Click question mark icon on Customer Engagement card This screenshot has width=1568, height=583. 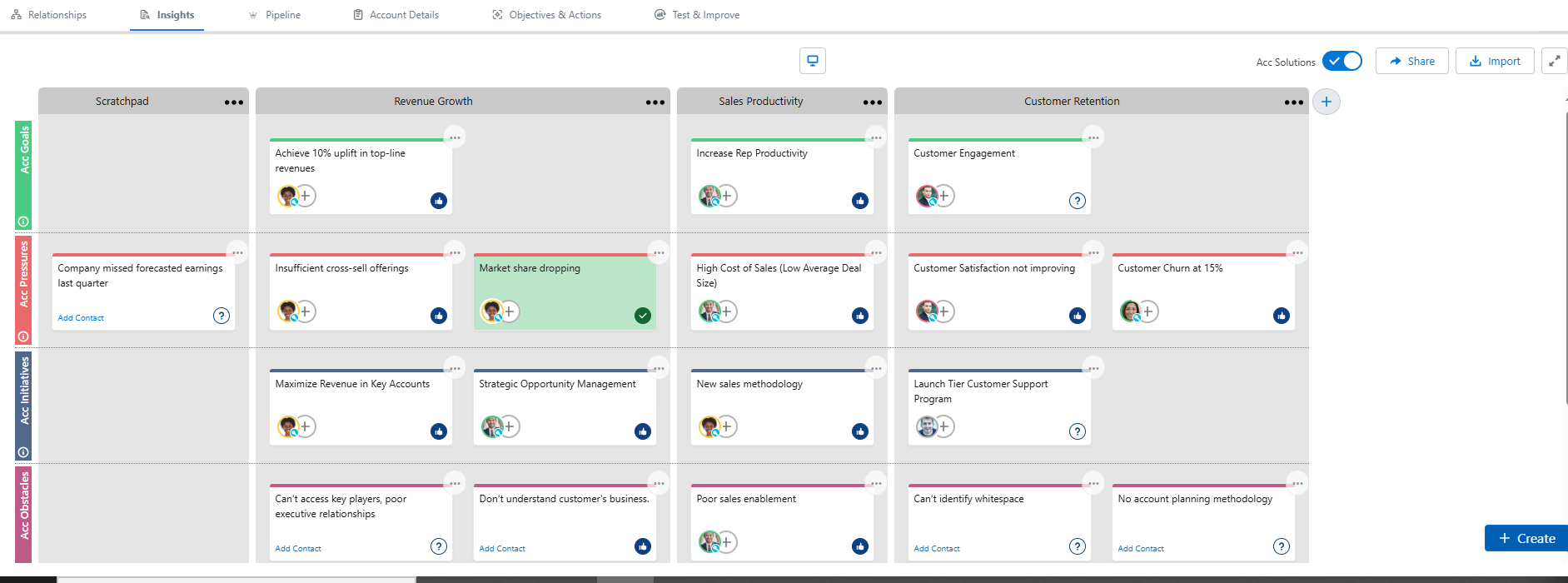[1077, 201]
